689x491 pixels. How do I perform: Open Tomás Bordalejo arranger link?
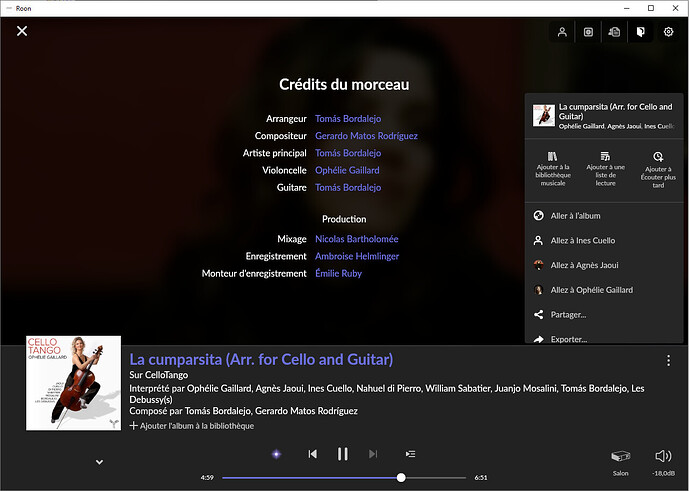click(x=348, y=119)
